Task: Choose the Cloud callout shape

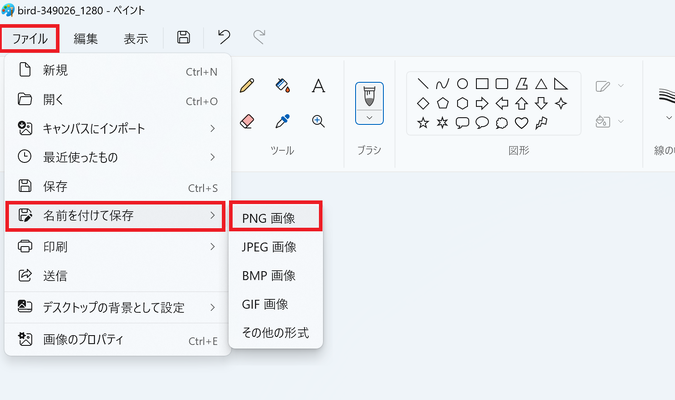Action: (502, 123)
